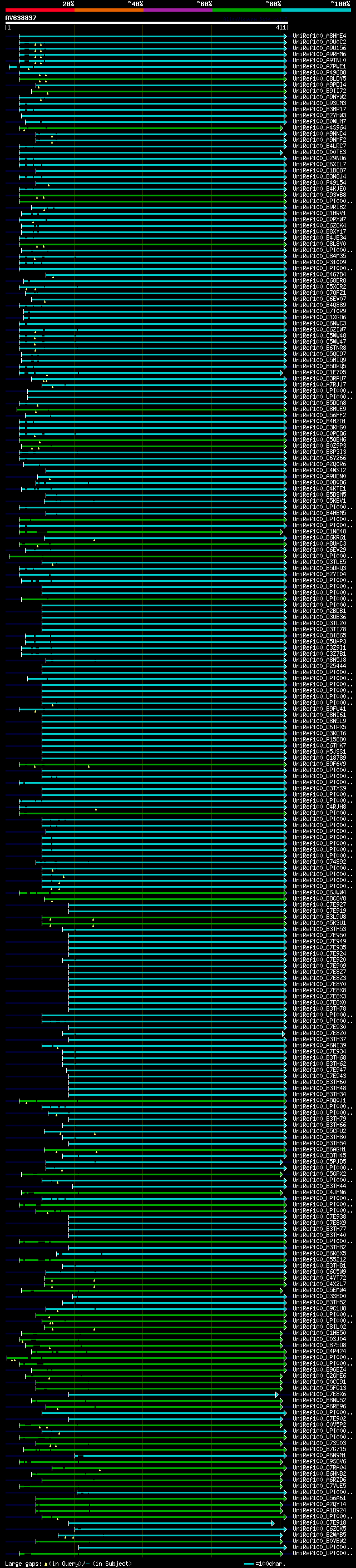
Task: Select the label UniRef100_A8Q0J1
Action: [319, 1101]
